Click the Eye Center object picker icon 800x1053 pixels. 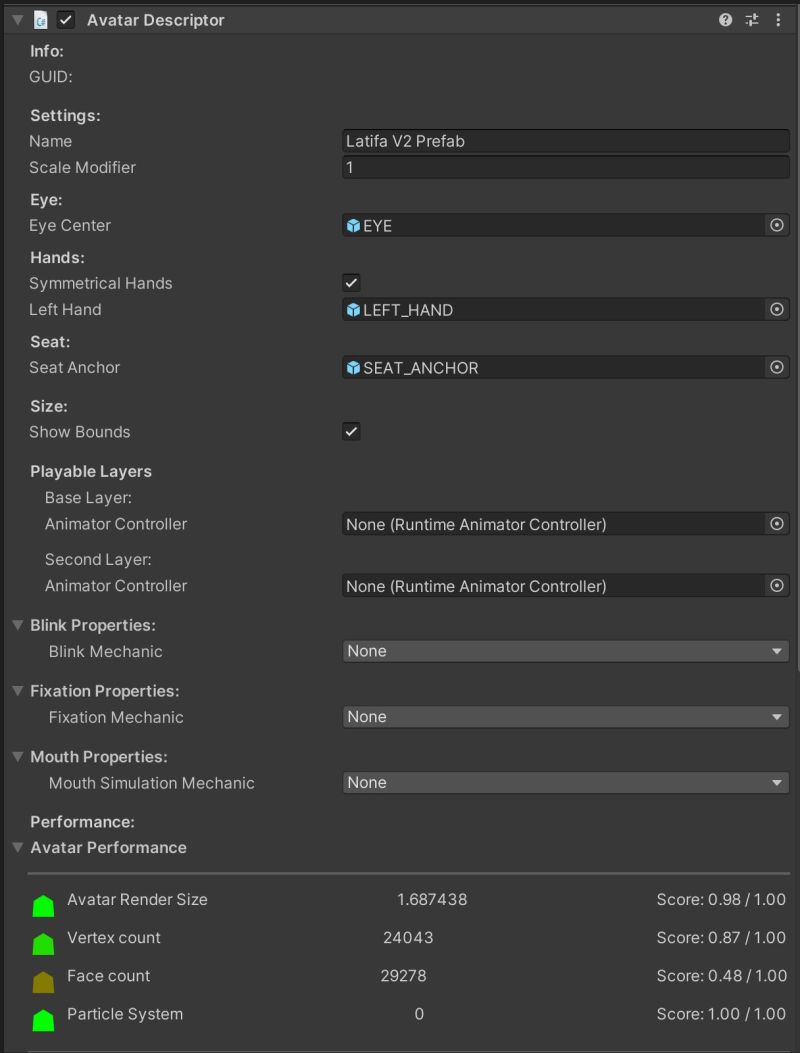[777, 226]
